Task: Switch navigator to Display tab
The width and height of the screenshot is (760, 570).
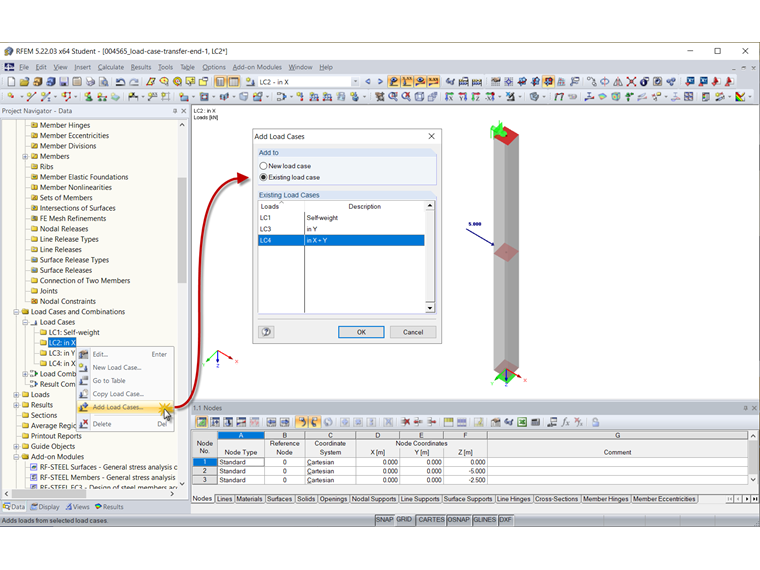Action: [45, 507]
